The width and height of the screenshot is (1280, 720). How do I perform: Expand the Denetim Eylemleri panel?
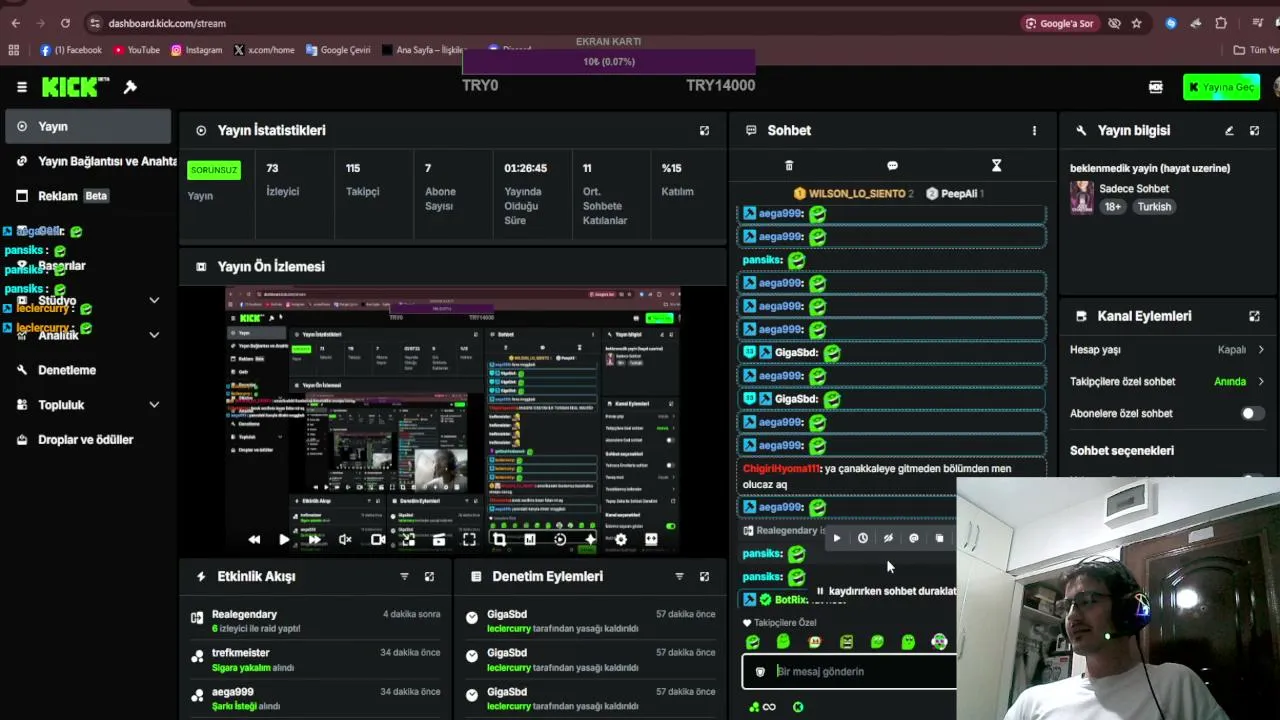click(704, 577)
